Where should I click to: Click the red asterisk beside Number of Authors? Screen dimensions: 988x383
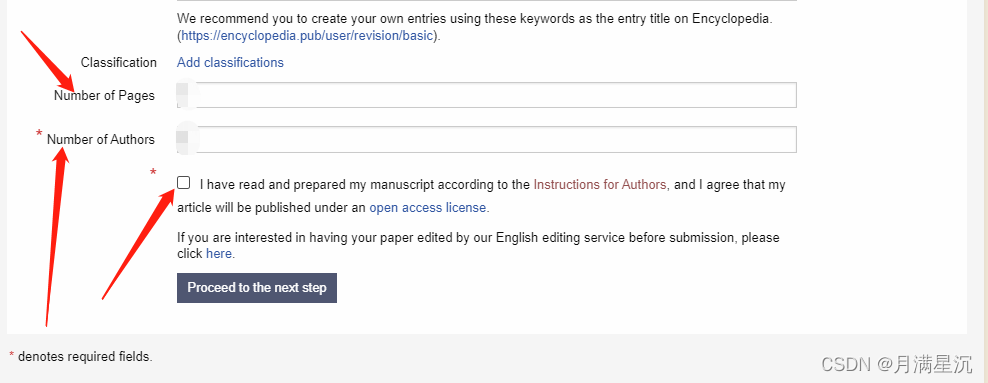pos(39,134)
